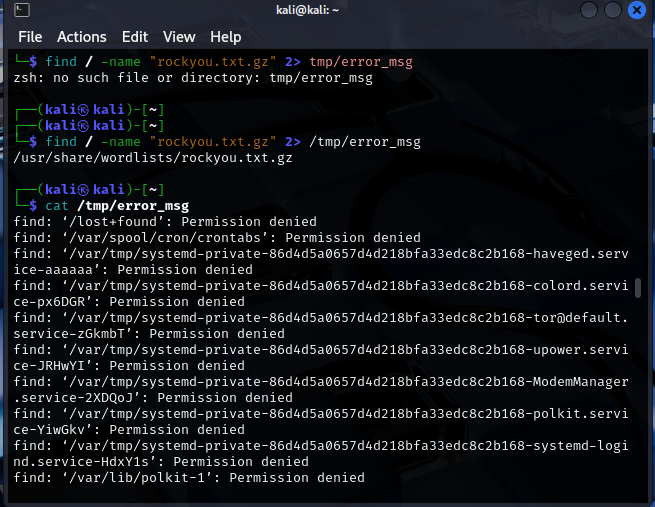The image size is (655, 507).
Task: Click the kali@kali: ~ window title
Action: click(307, 10)
